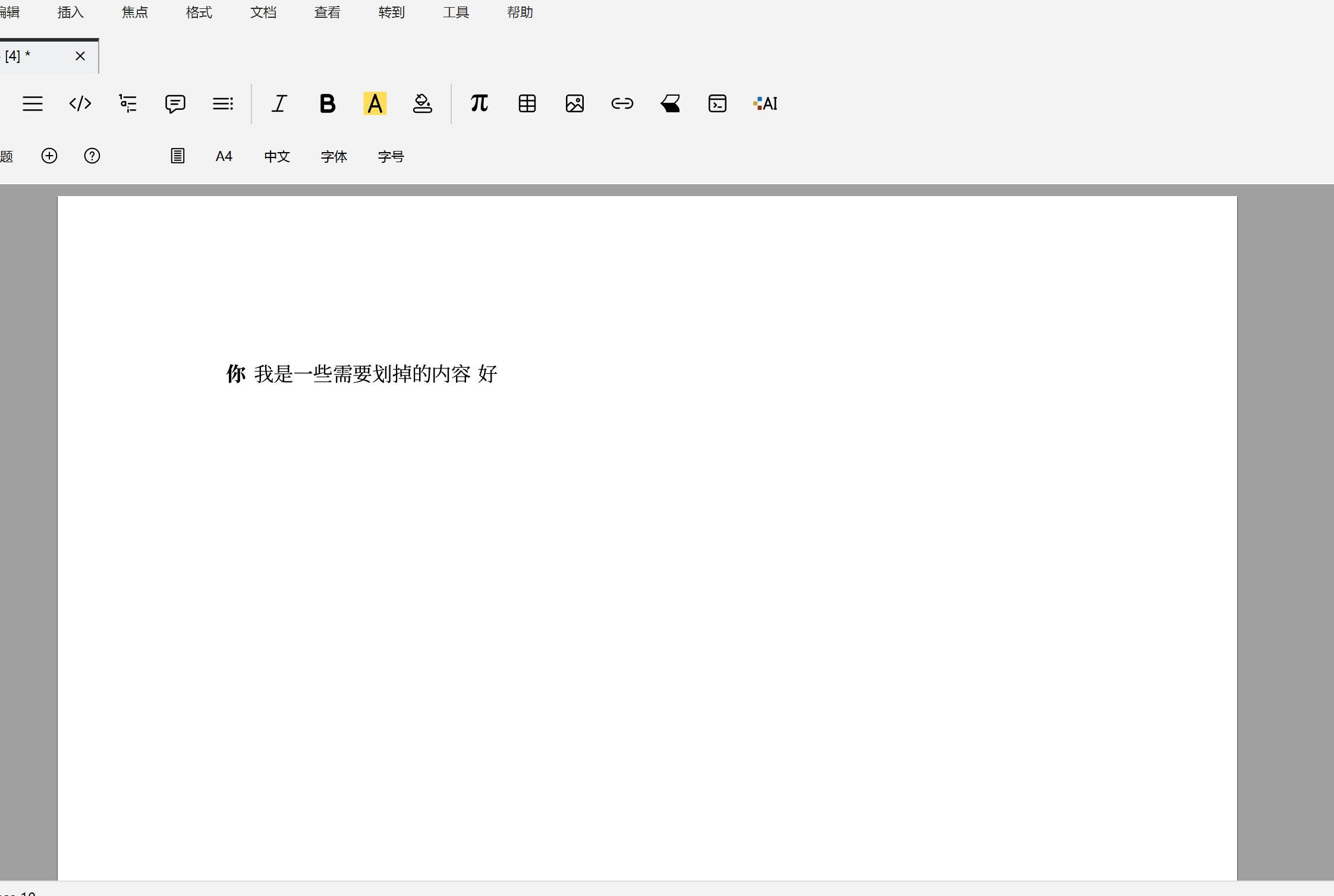Click the terminal session icon
Image resolution: width=1334 pixels, height=896 pixels.
point(718,104)
